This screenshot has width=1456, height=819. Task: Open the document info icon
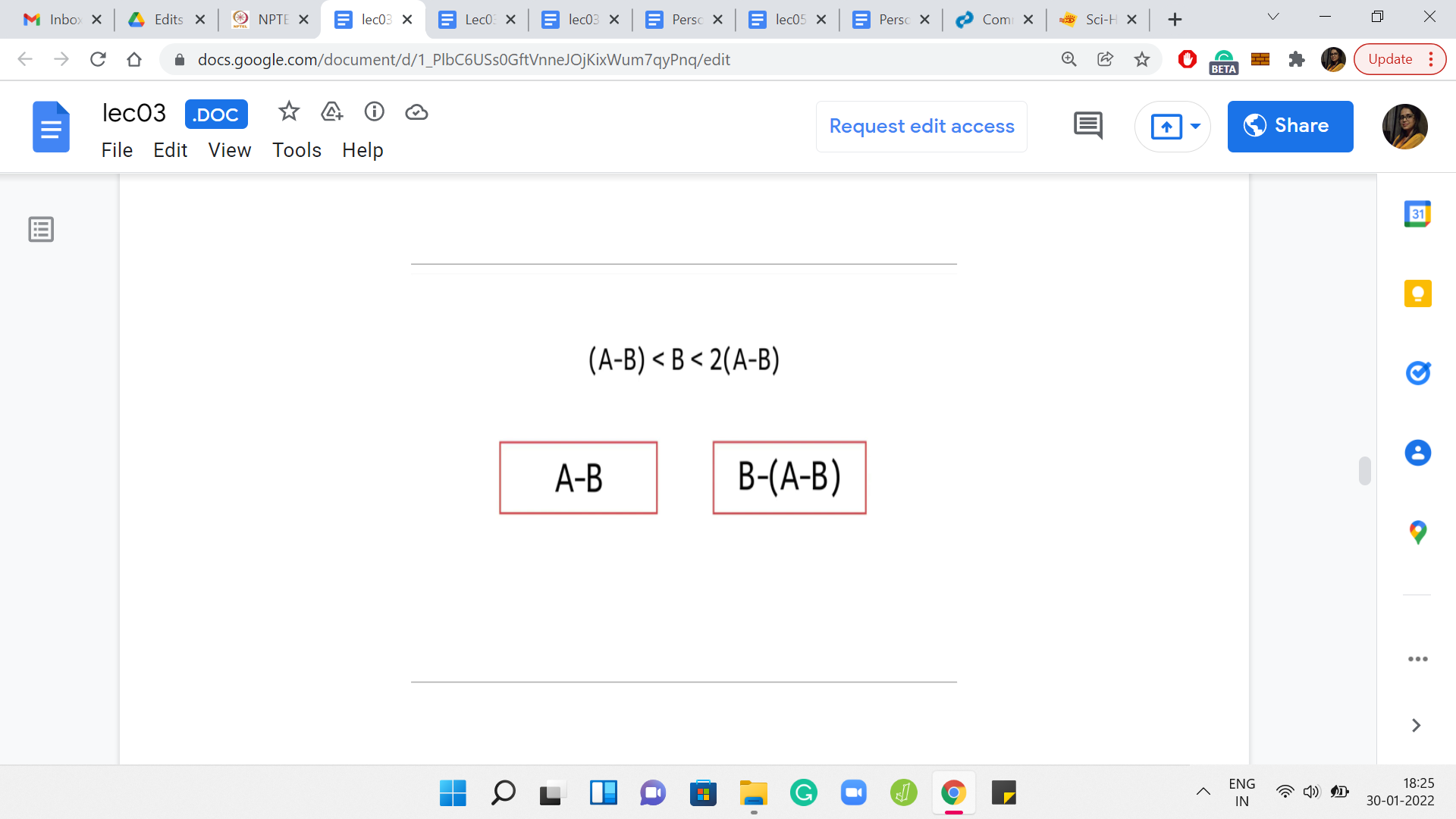374,112
